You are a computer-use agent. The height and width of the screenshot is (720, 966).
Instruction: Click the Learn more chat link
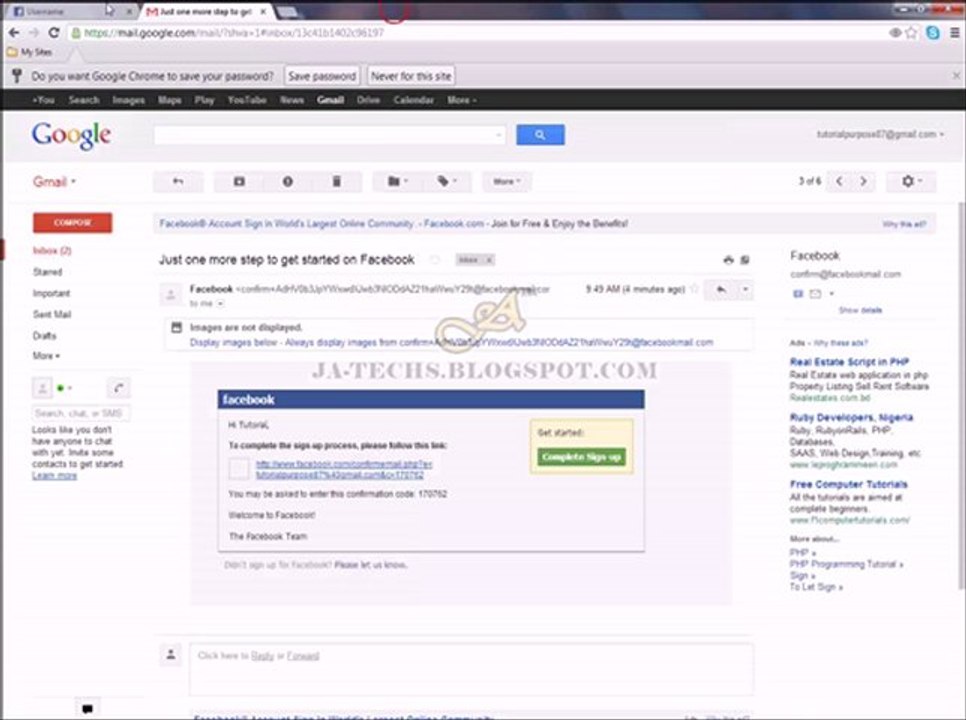point(54,475)
